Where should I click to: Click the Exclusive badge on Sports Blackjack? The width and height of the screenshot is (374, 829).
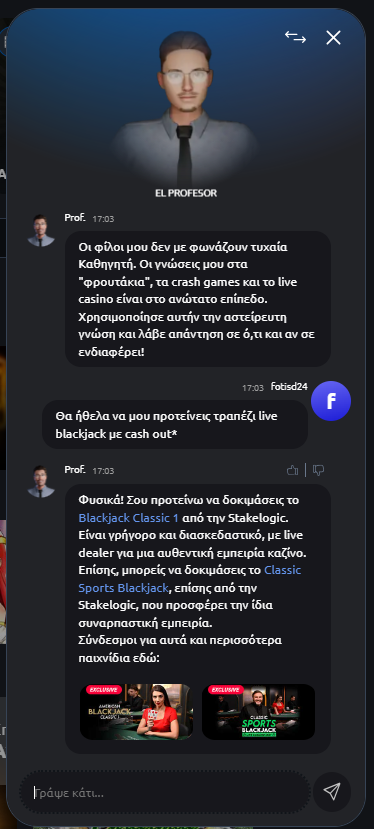226,690
